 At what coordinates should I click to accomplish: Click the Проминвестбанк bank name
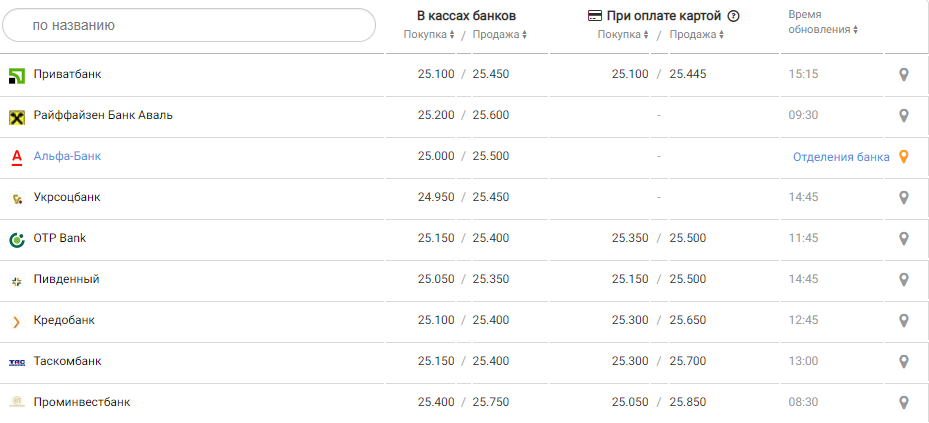(82, 402)
